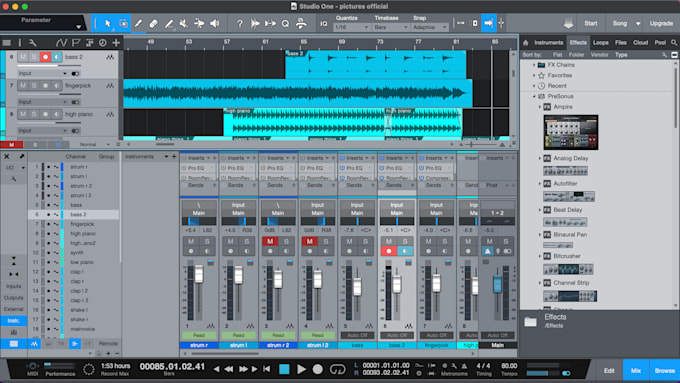Viewport: 680px width, 383px height.
Task: Click the Remote button in mixer
Action: 108,344
